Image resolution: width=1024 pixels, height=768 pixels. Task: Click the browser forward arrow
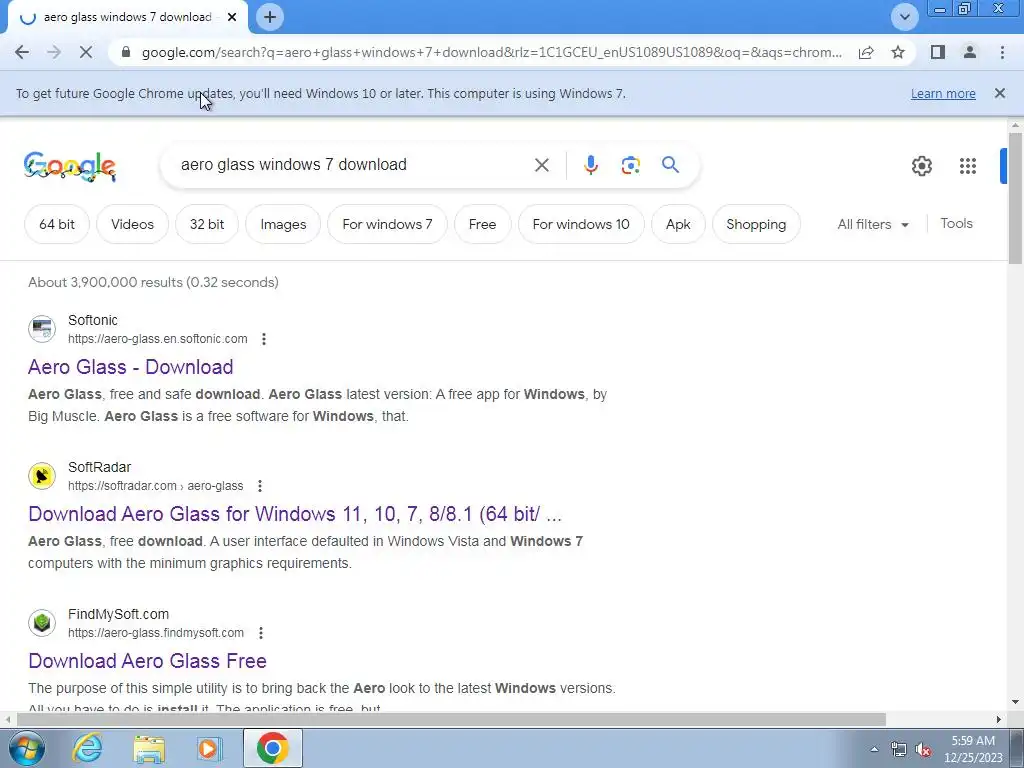(x=54, y=52)
